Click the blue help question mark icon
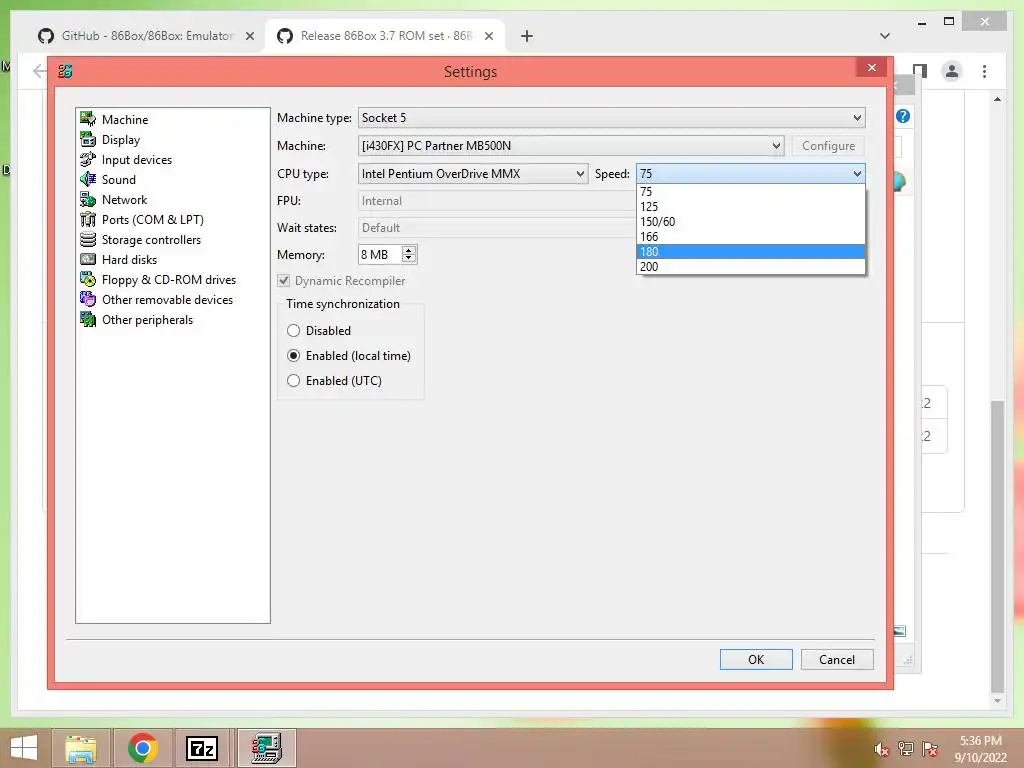1024x768 pixels. tap(903, 116)
